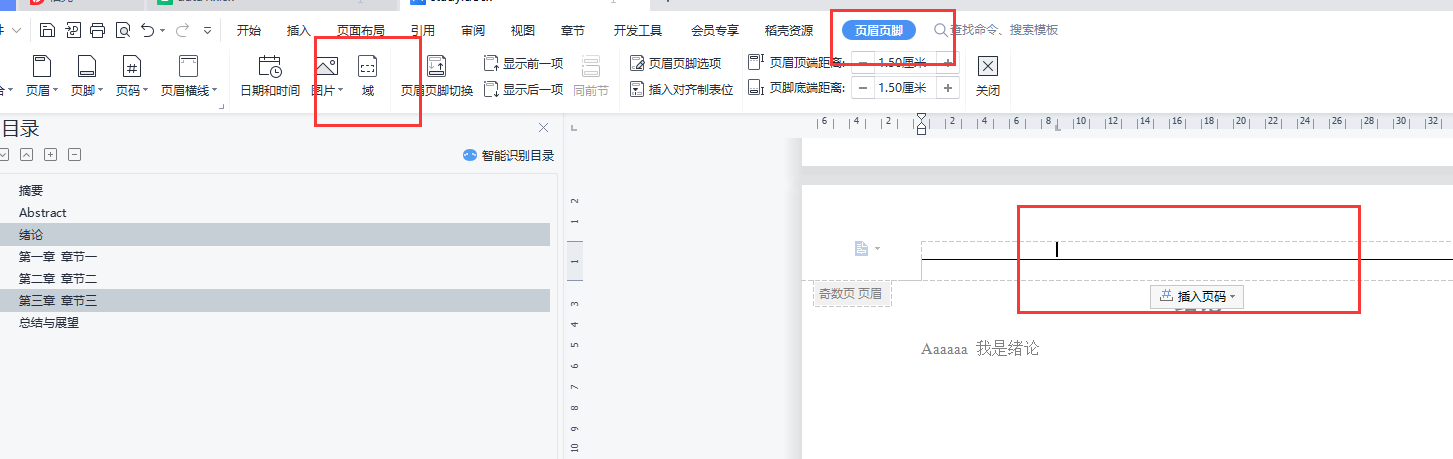This screenshot has height=459, width=1453.
Task: Switch to the 开始 (Home) tab
Action: (x=249, y=30)
